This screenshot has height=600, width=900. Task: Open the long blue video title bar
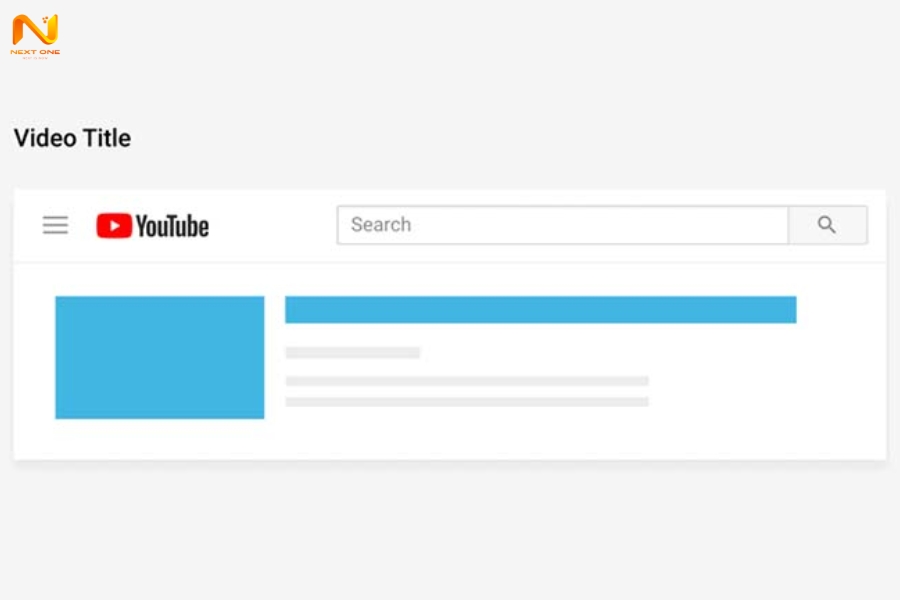[541, 309]
